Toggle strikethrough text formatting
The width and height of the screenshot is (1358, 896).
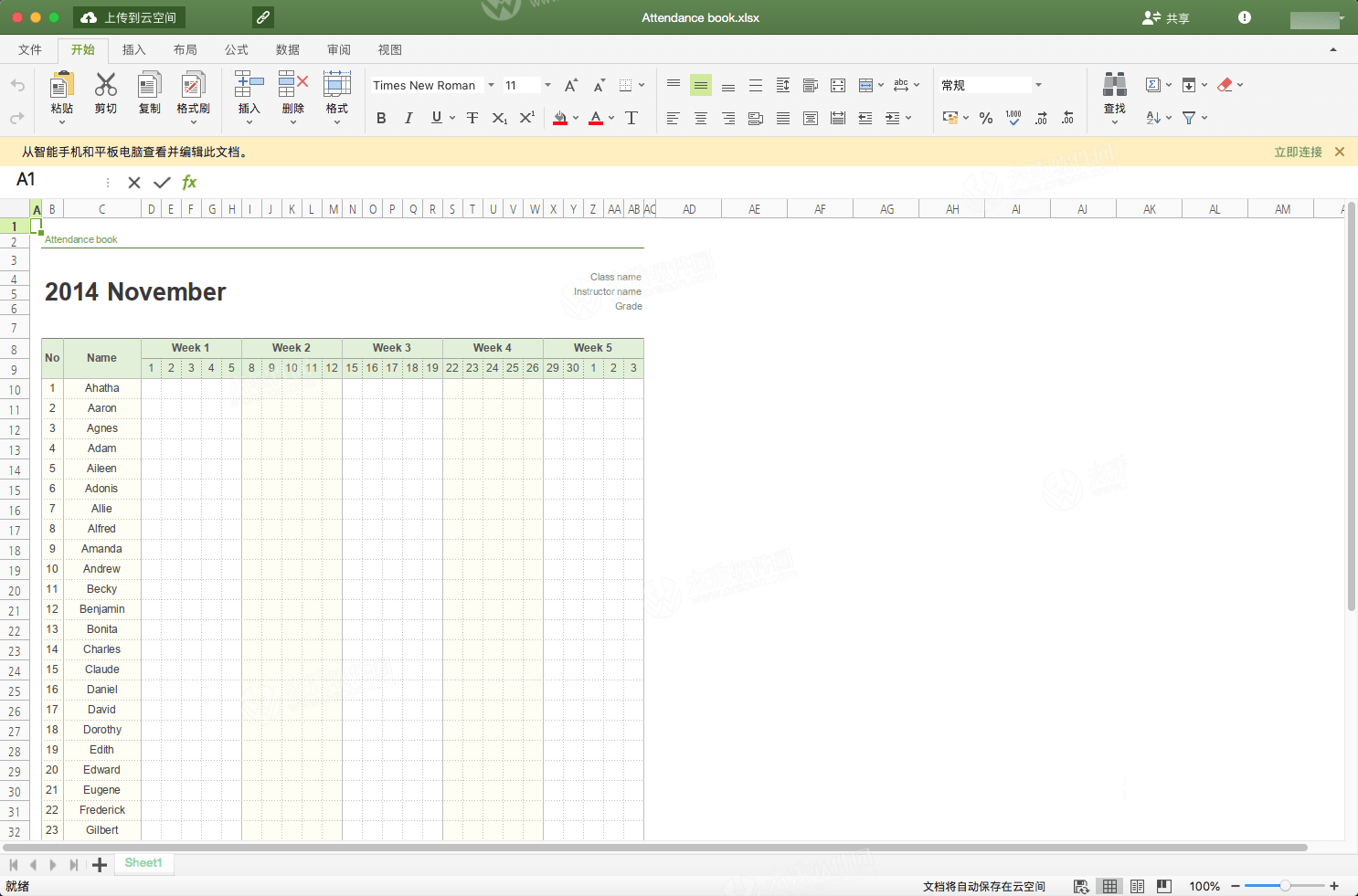pos(472,118)
